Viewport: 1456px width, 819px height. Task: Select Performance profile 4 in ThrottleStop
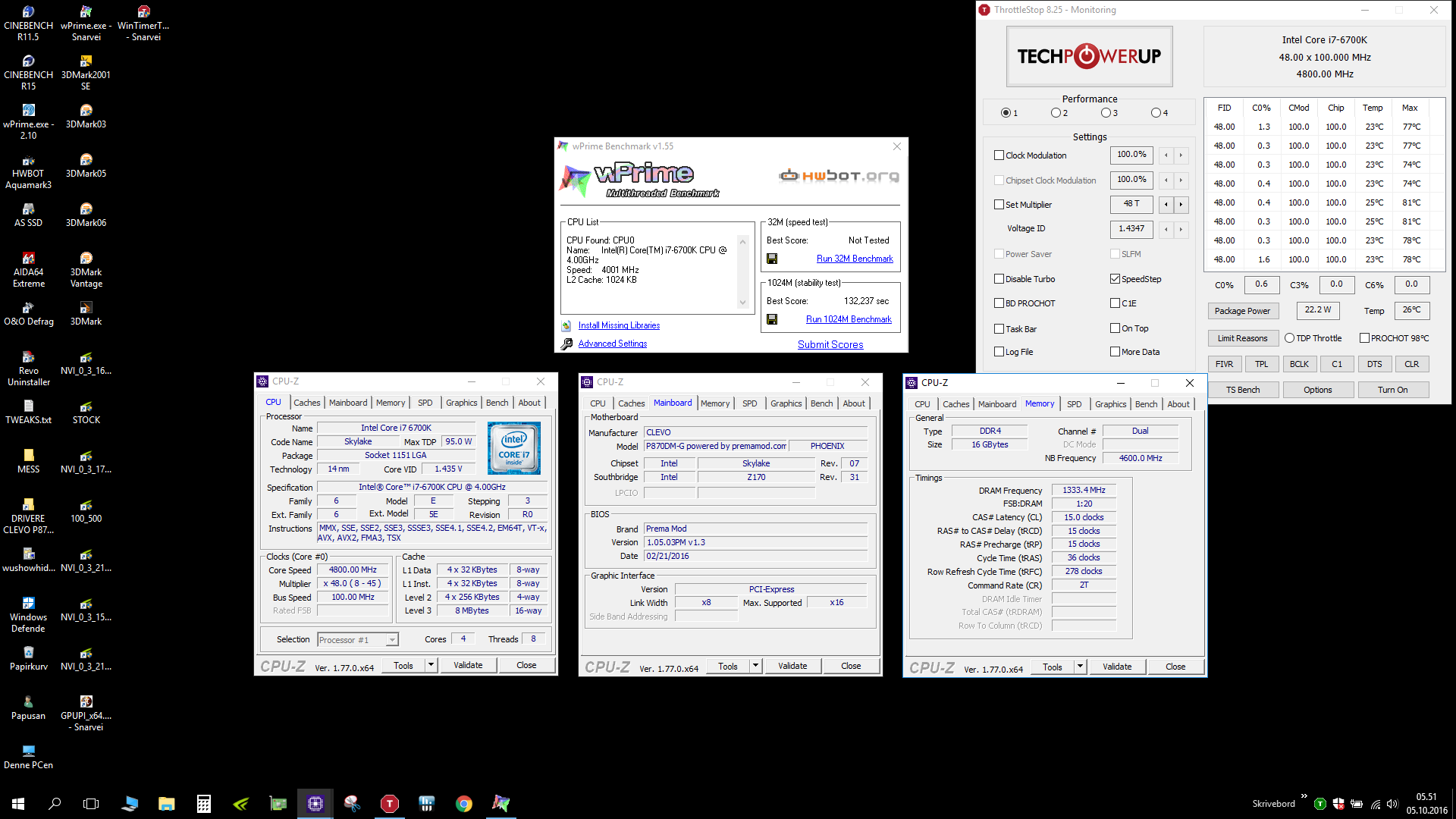[x=1156, y=113]
